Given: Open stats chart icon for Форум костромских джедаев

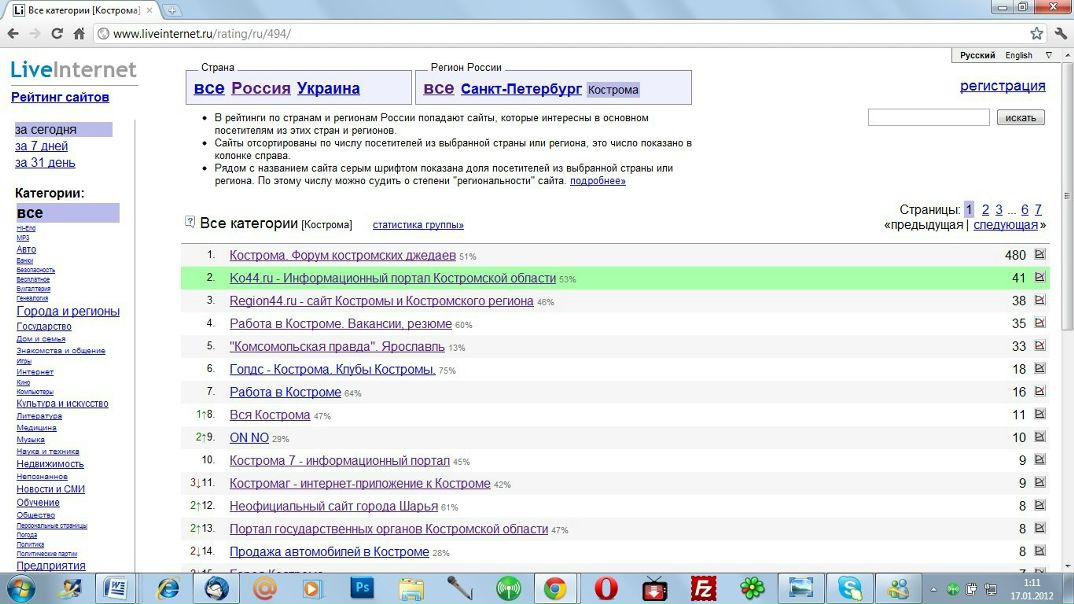Looking at the screenshot, I should (x=1040, y=255).
